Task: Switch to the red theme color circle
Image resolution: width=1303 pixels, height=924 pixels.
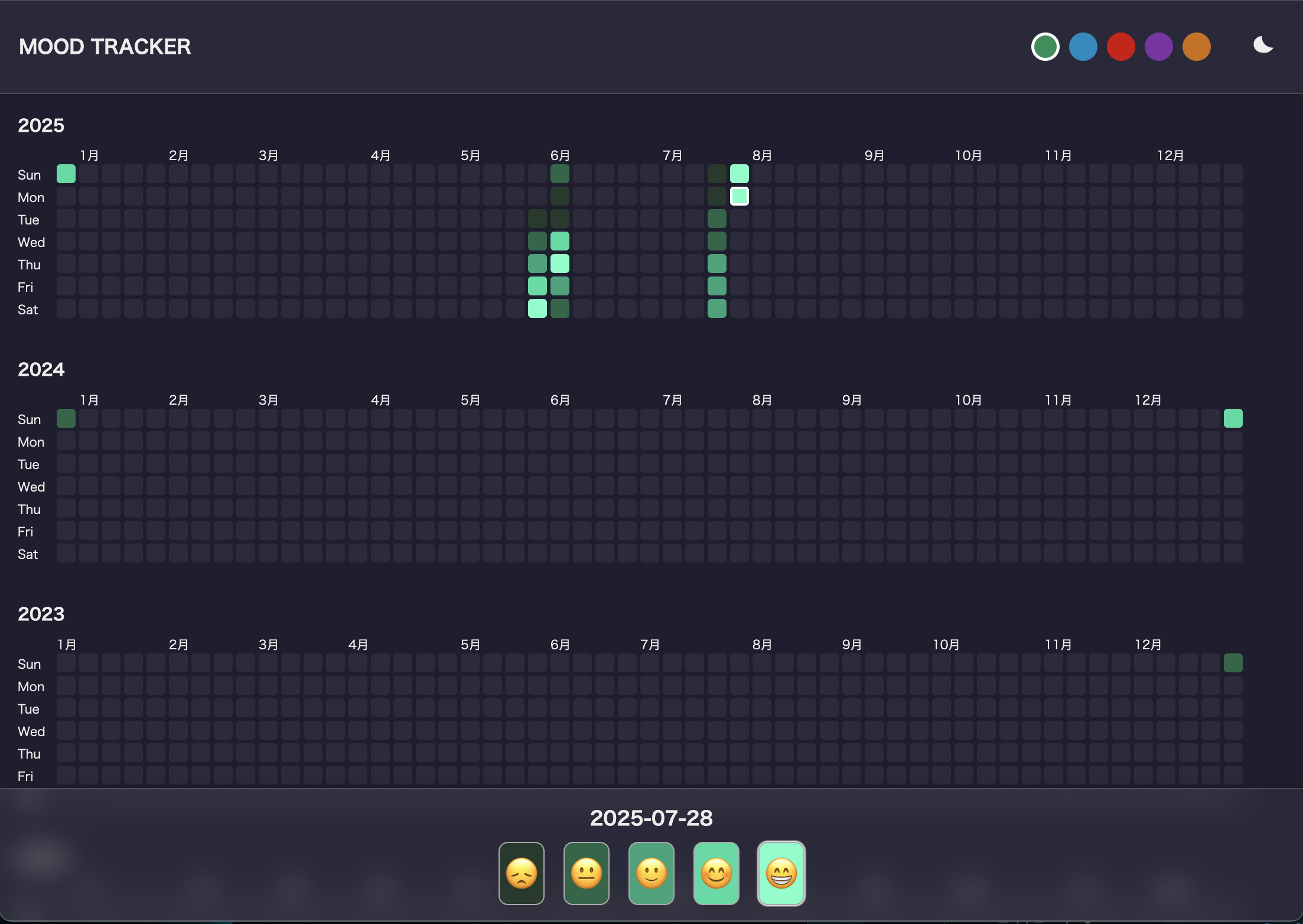Action: [x=1121, y=47]
